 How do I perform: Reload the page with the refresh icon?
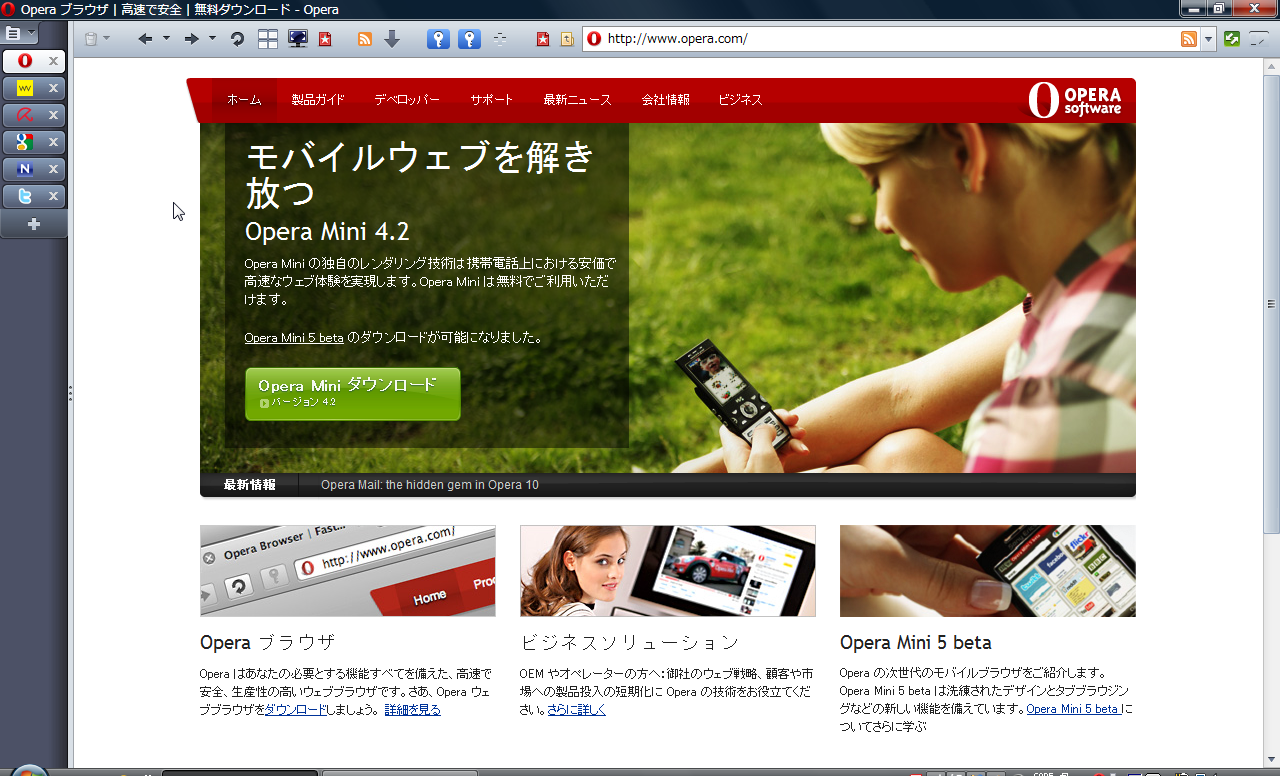(237, 39)
